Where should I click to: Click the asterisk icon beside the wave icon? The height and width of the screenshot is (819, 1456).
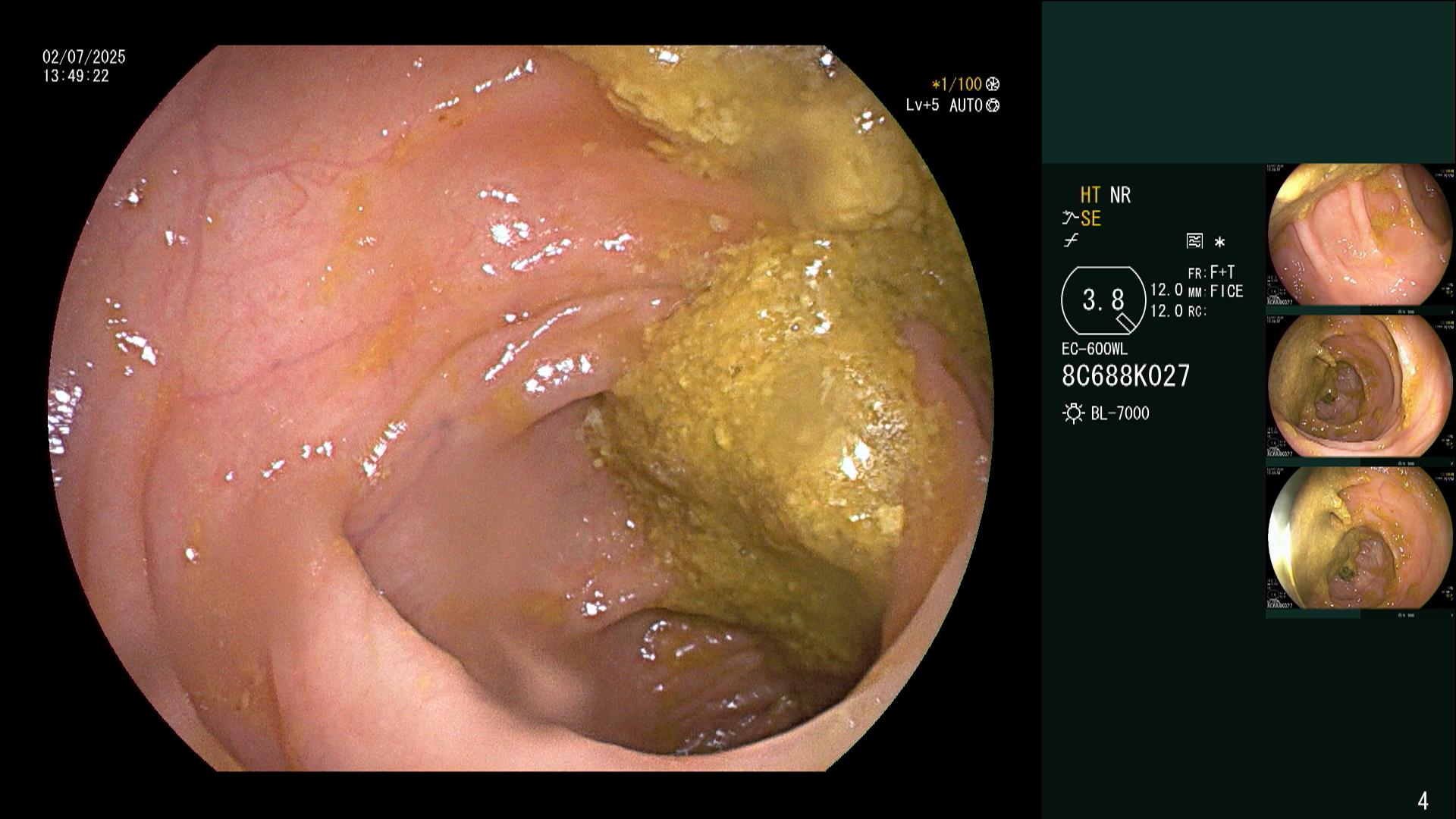[x=1219, y=243]
